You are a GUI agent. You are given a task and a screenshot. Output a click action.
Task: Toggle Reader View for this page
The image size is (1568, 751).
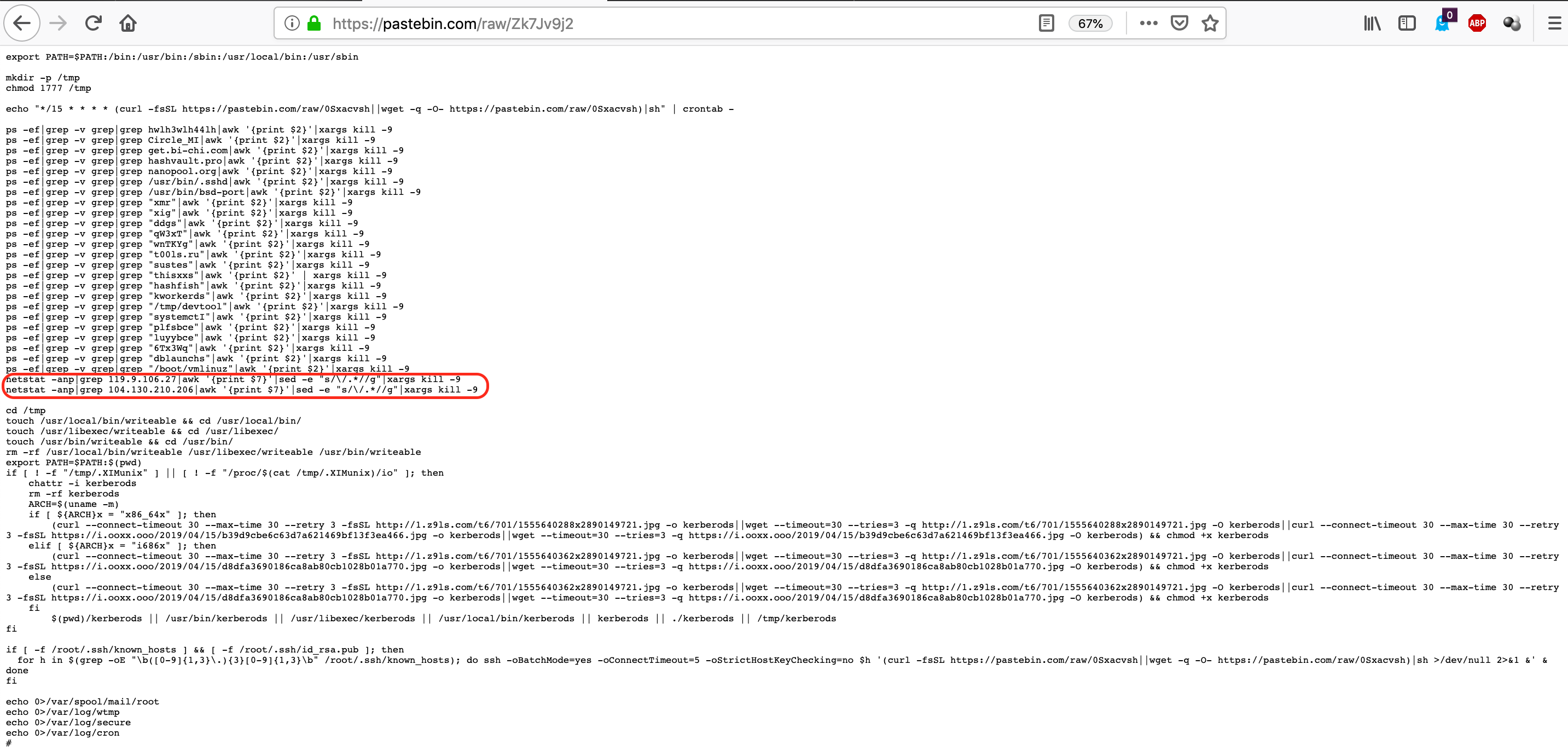pos(1047,23)
